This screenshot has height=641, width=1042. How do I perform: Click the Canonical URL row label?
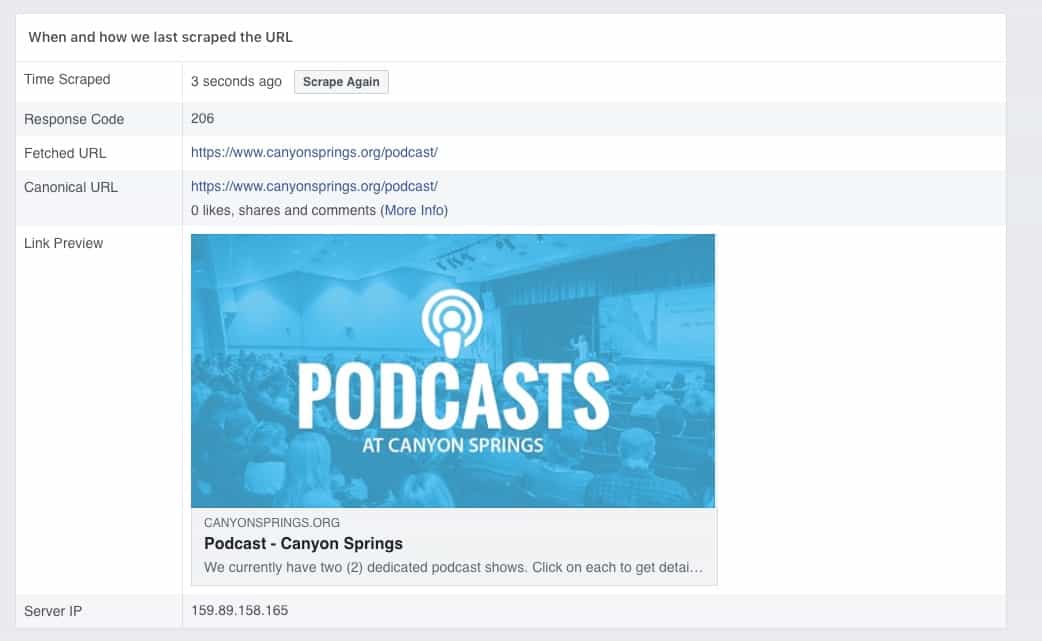click(70, 187)
